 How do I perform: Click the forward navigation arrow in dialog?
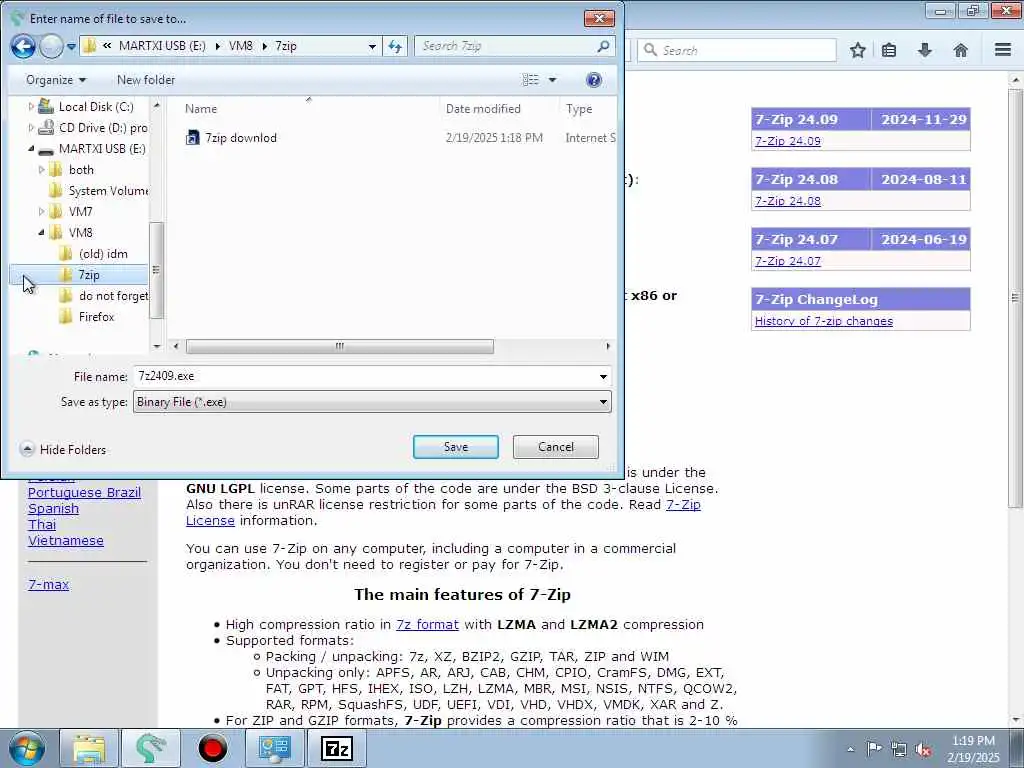click(x=51, y=46)
